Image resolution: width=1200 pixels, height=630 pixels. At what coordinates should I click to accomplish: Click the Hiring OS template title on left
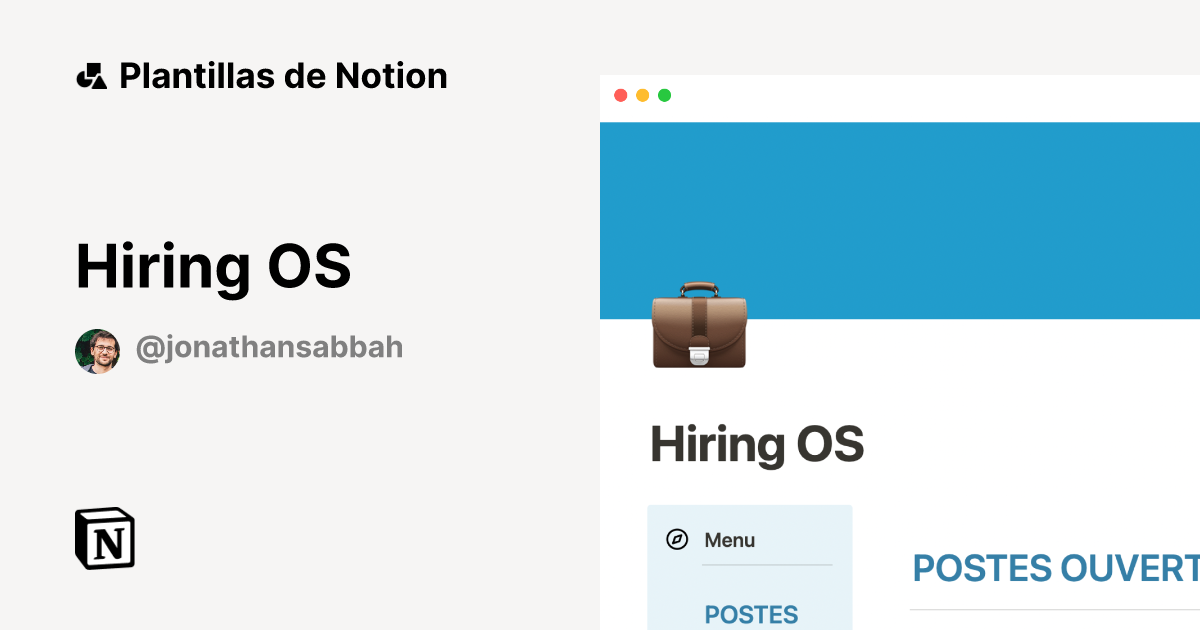coord(213,266)
